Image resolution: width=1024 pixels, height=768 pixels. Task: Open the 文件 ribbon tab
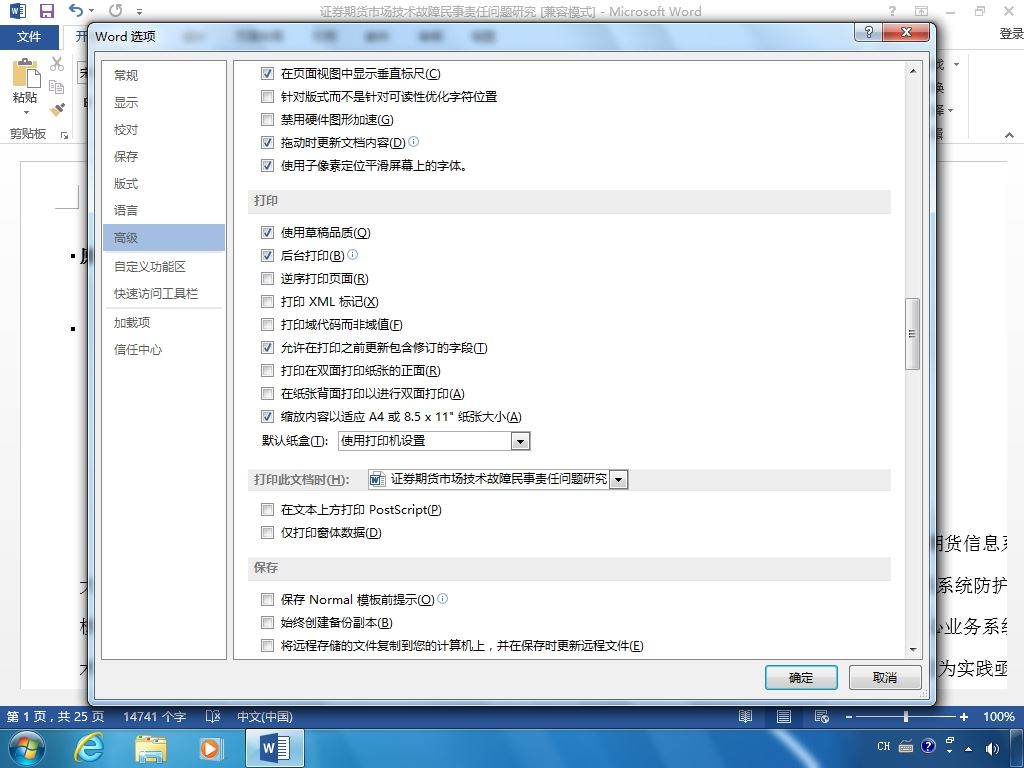29,37
